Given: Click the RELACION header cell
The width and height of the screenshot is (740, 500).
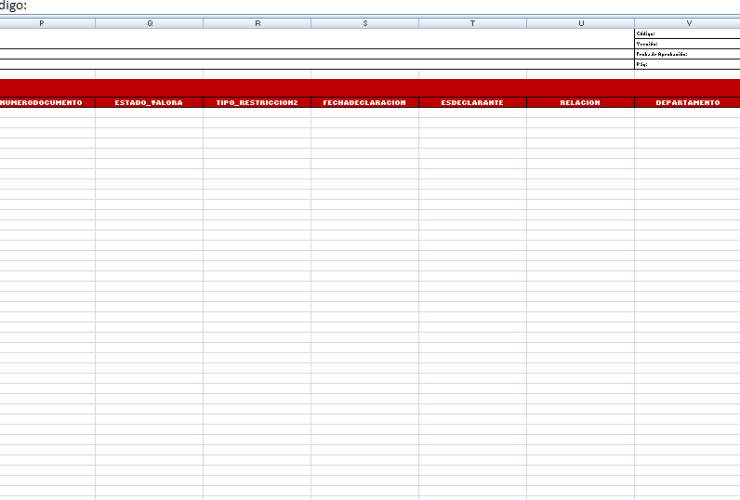Looking at the screenshot, I should click(x=580, y=102).
